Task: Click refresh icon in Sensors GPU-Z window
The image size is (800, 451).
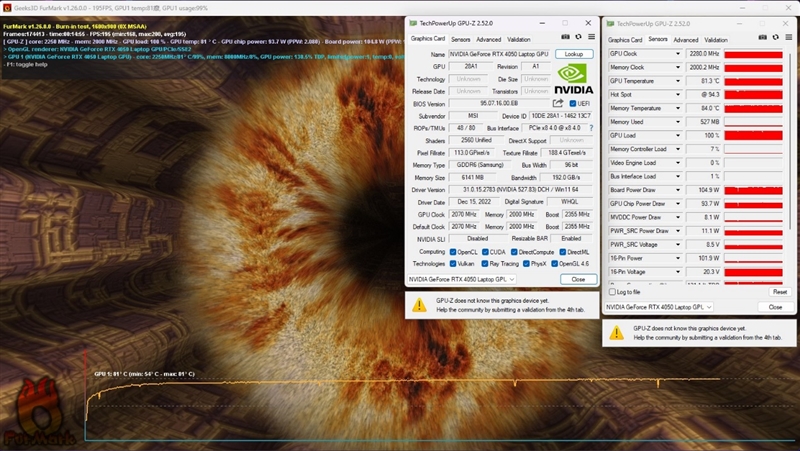Action: pyautogui.click(x=776, y=37)
